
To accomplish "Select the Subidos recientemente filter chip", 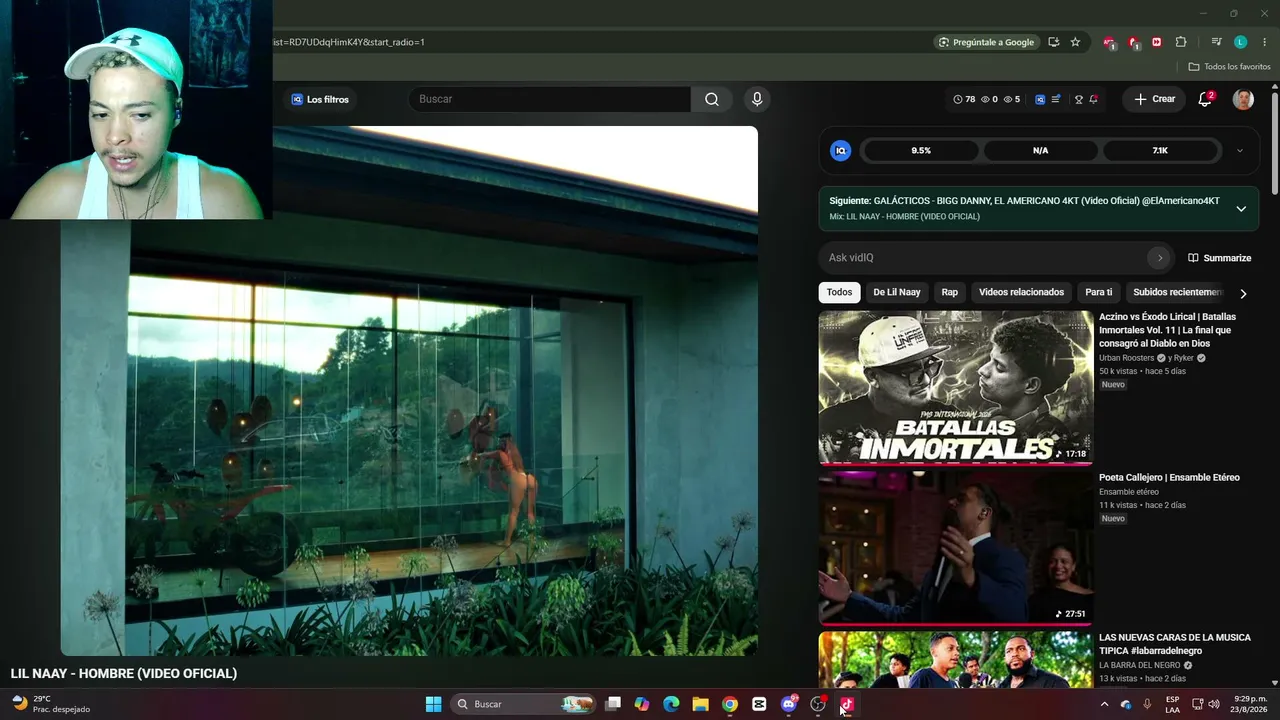I will (x=1176, y=292).
